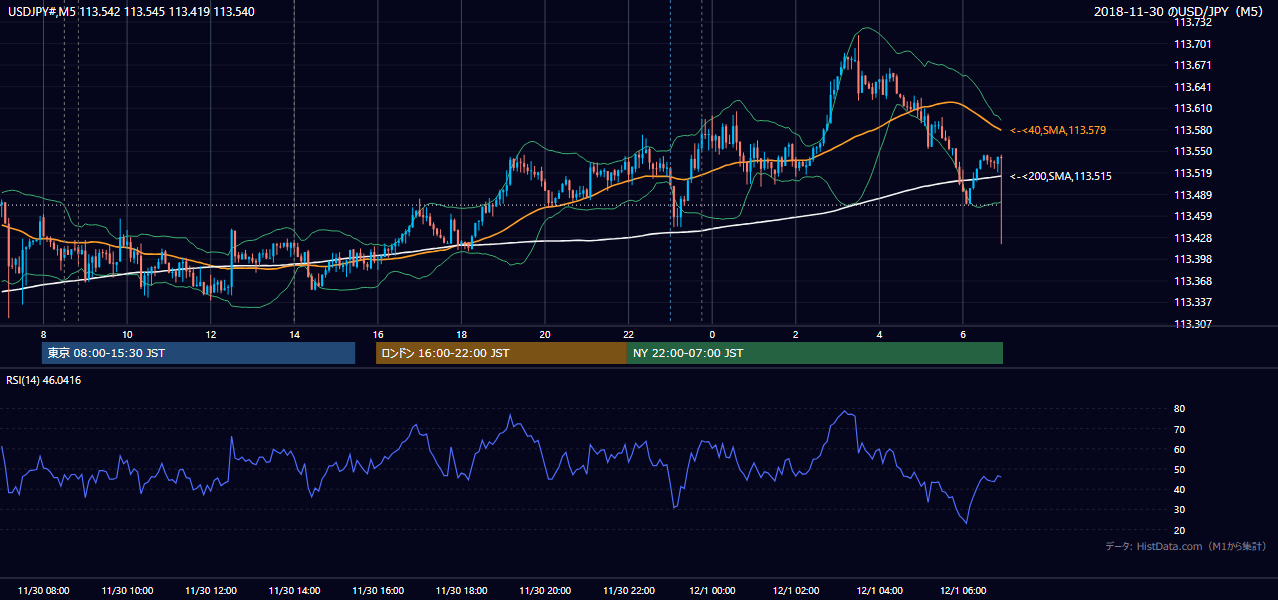
Task: Click bottom date label 12/1 04:00
Action: click(879, 591)
